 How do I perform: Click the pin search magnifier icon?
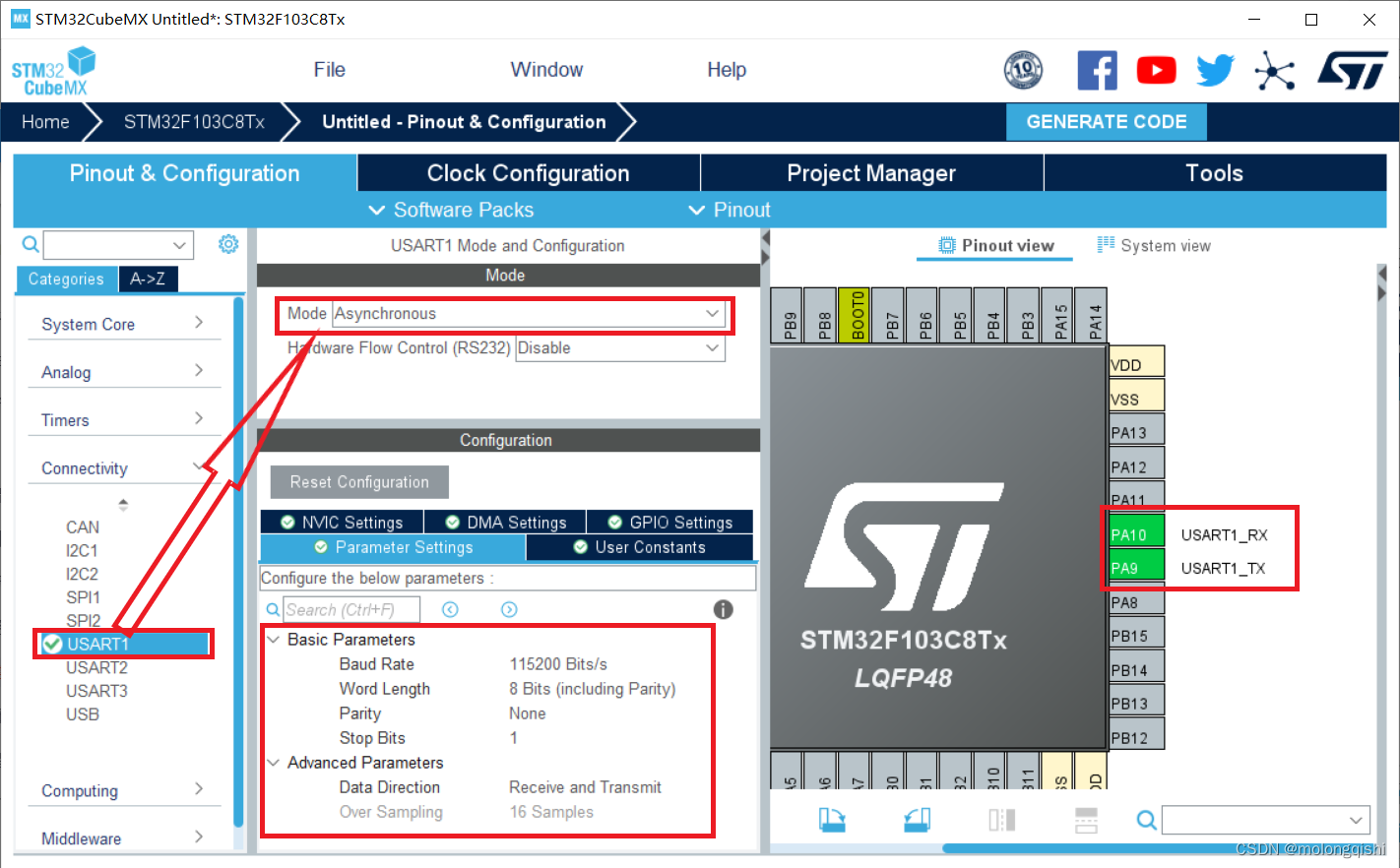pos(1147,820)
